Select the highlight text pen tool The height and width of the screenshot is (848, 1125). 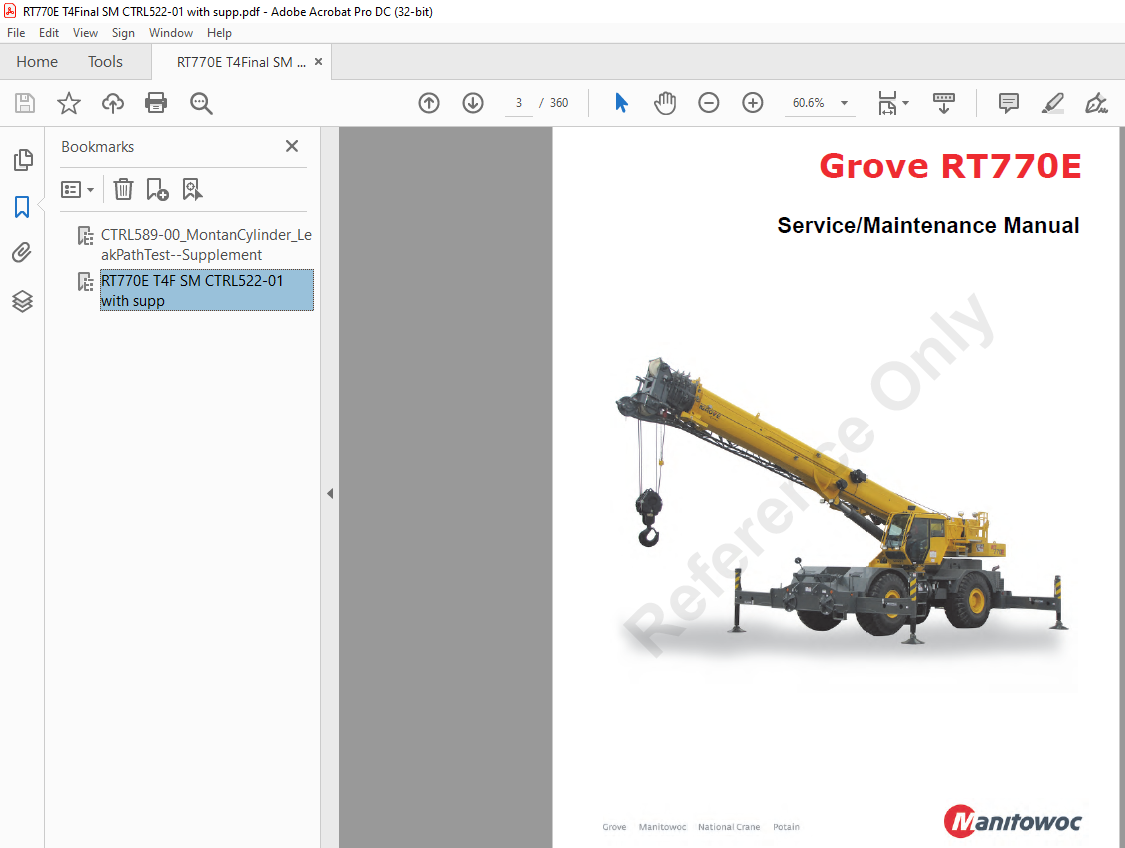tap(1053, 103)
